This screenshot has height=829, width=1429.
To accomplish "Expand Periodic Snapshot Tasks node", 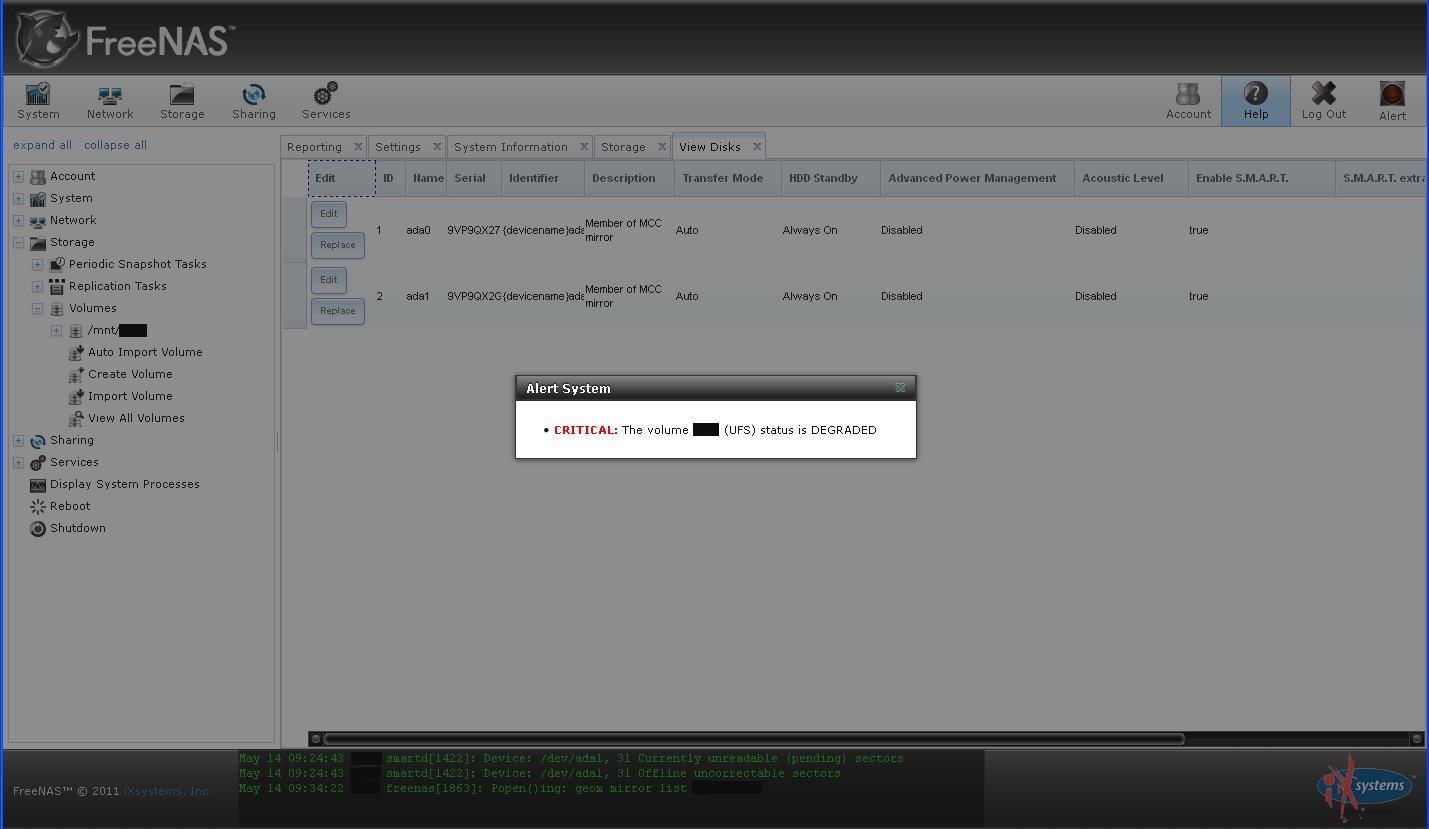I will (x=37, y=265).
